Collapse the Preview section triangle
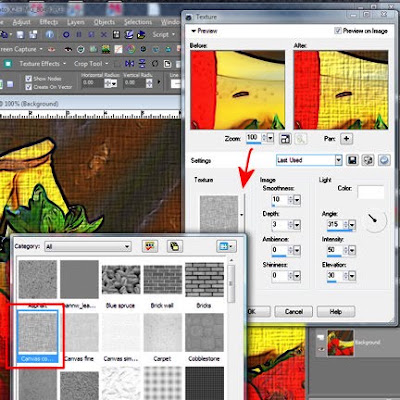 pyautogui.click(x=193, y=31)
